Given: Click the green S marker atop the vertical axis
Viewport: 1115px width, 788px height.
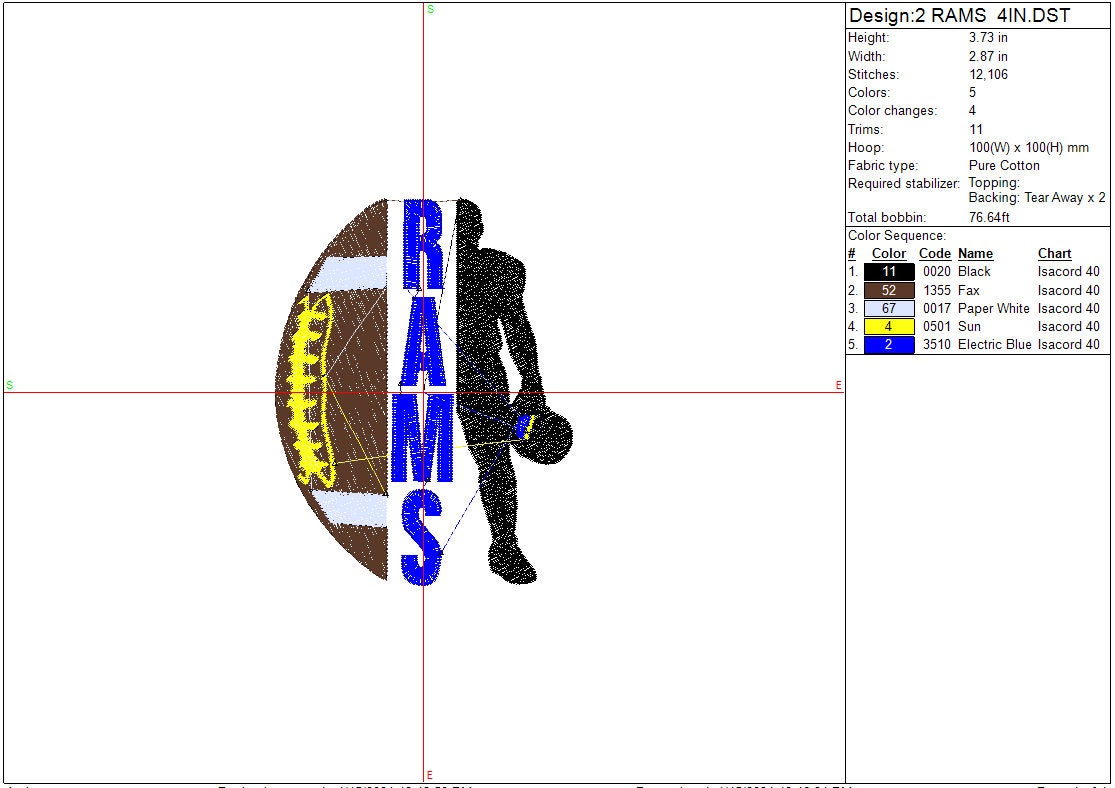Looking at the screenshot, I should (x=430, y=9).
